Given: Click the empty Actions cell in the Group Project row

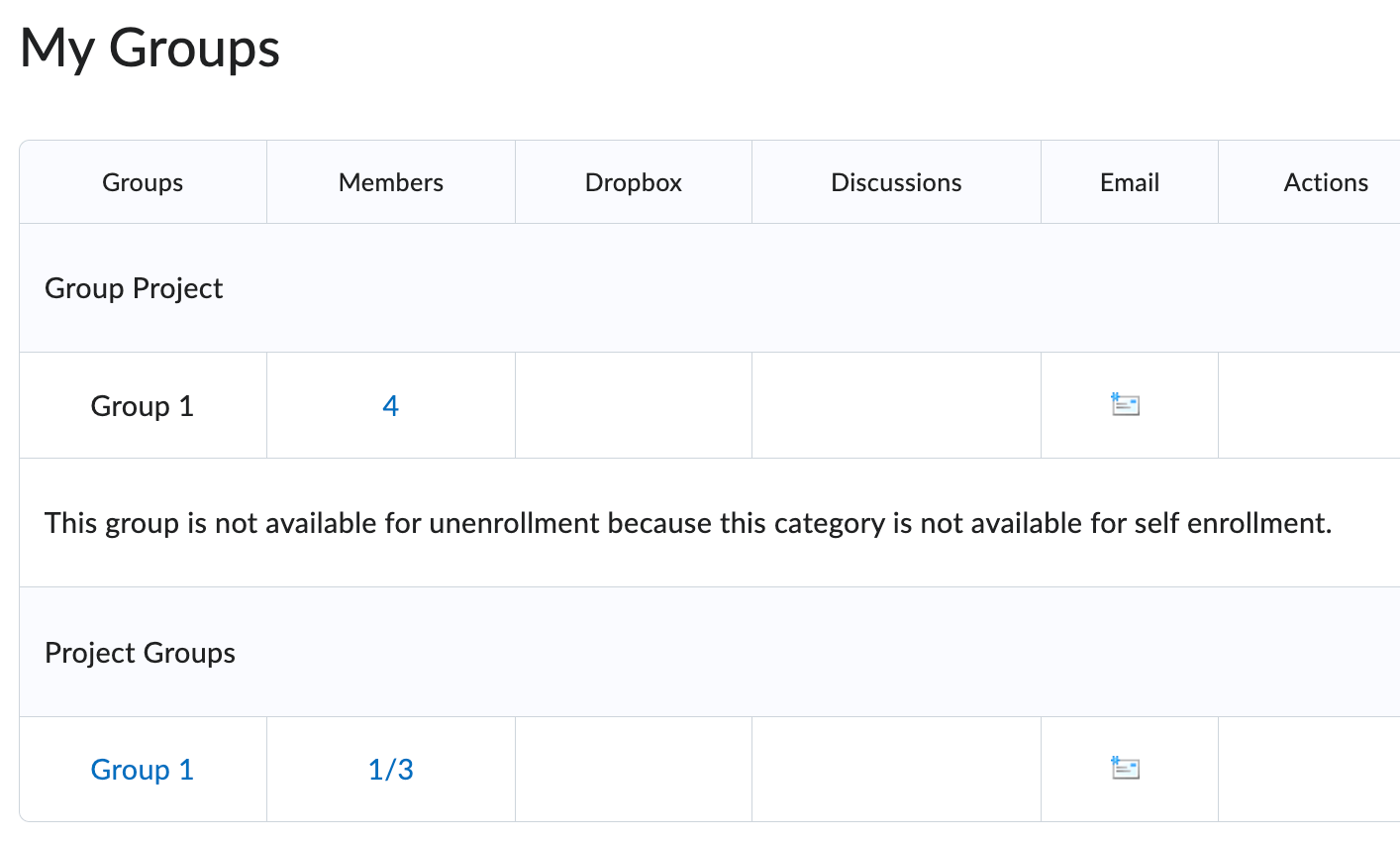Looking at the screenshot, I should tap(1308, 406).
